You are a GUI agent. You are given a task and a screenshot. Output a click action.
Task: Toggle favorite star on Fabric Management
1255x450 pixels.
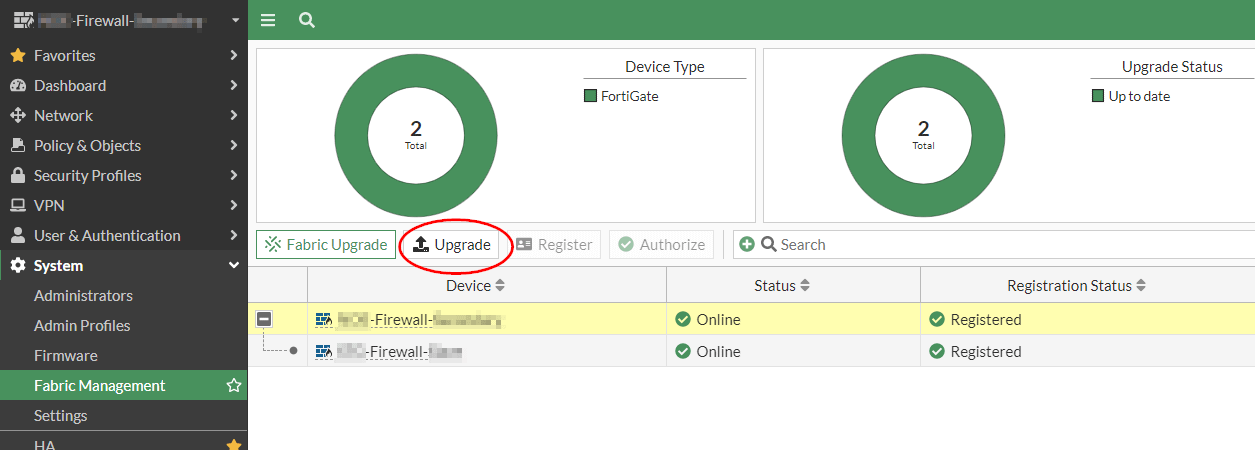234,385
